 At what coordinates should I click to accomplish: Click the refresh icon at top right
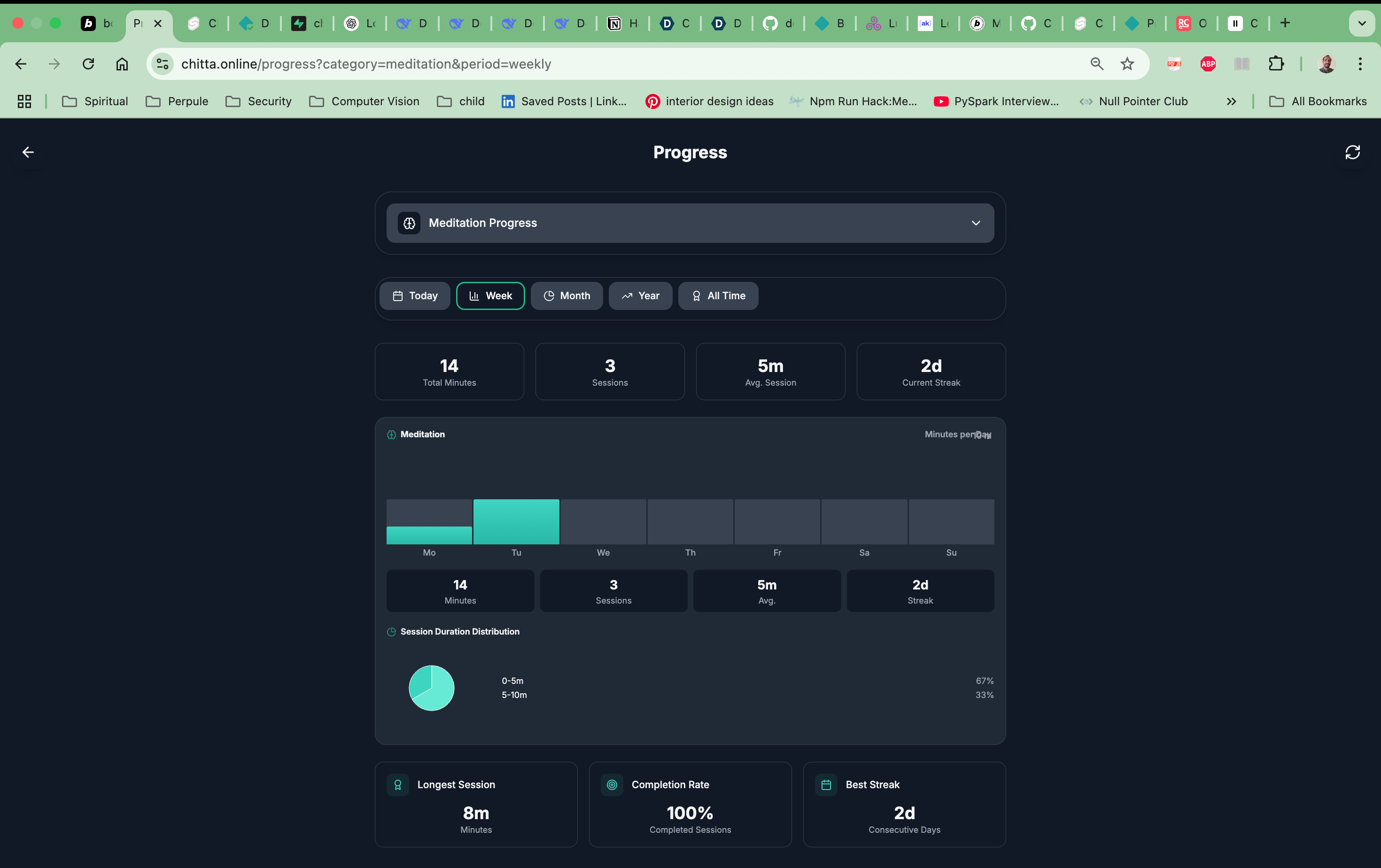coord(1352,152)
